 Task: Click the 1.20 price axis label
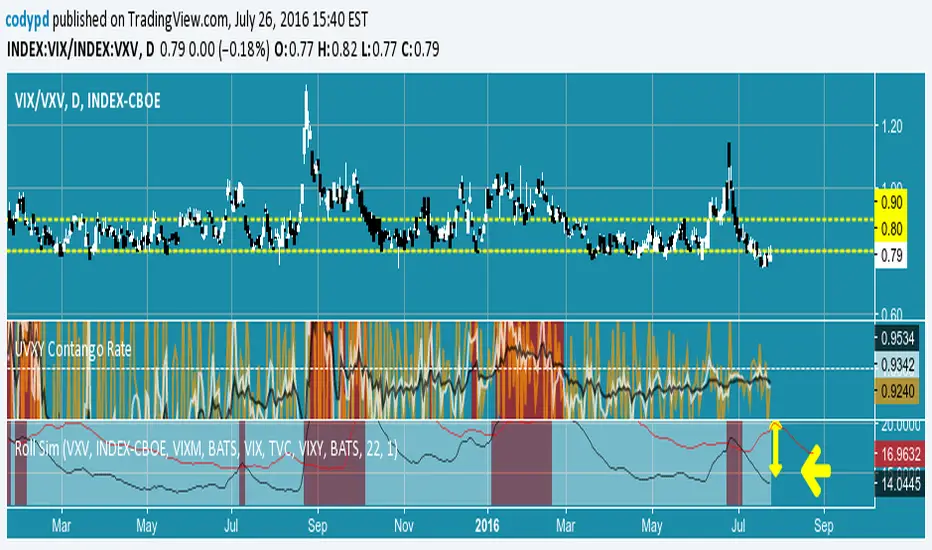click(892, 126)
